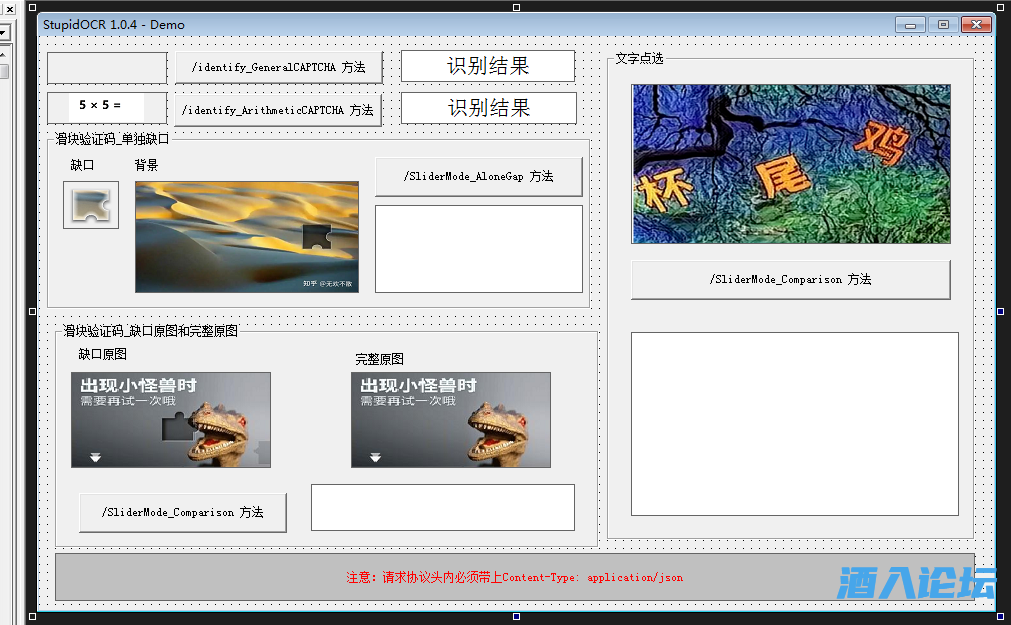Maximize the StupidOCR Demo window
Viewport: 1011px width, 625px height.
942,25
